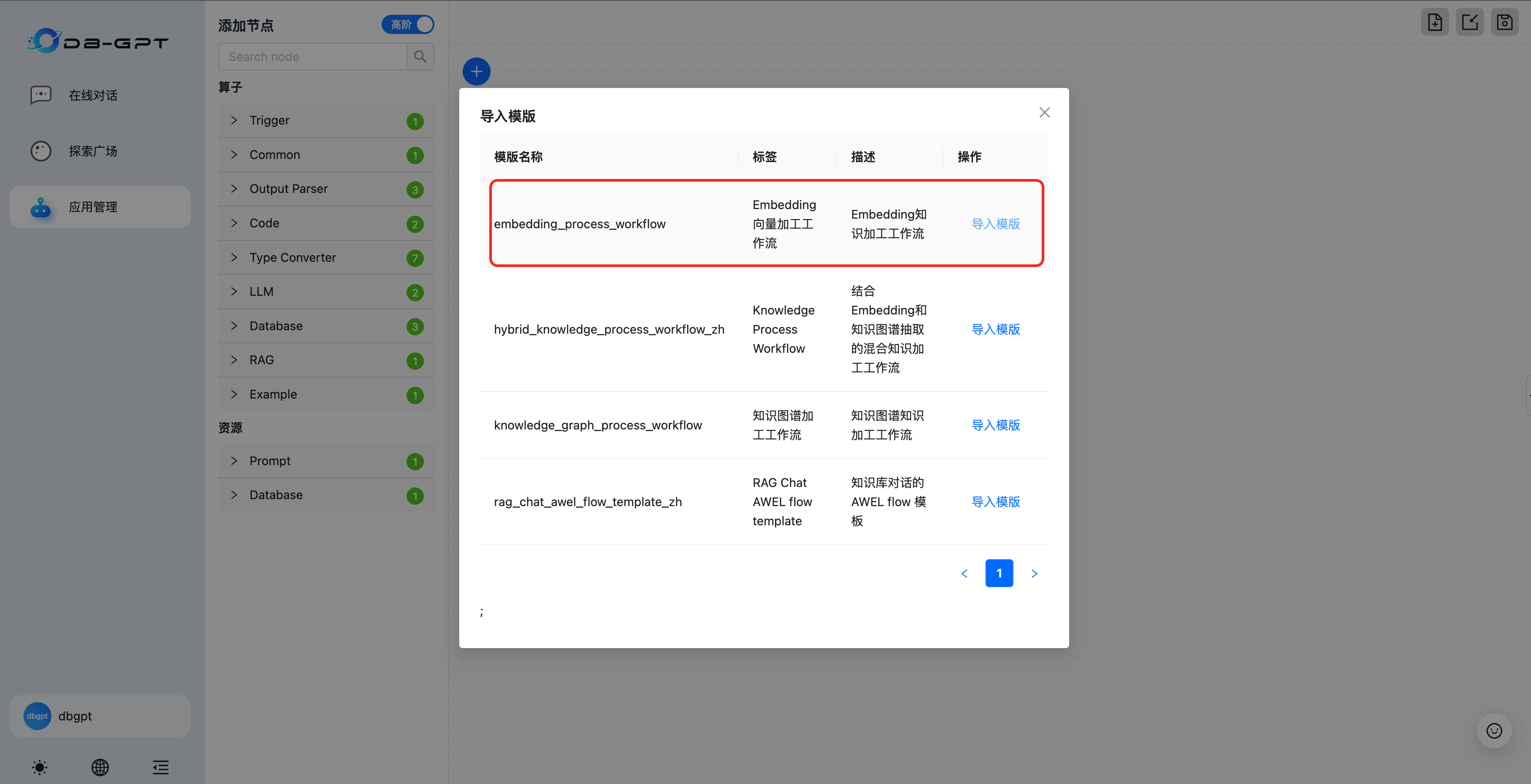Import the rag_chat_awel_flow_template_zh template
The image size is (1531, 784).
(996, 502)
